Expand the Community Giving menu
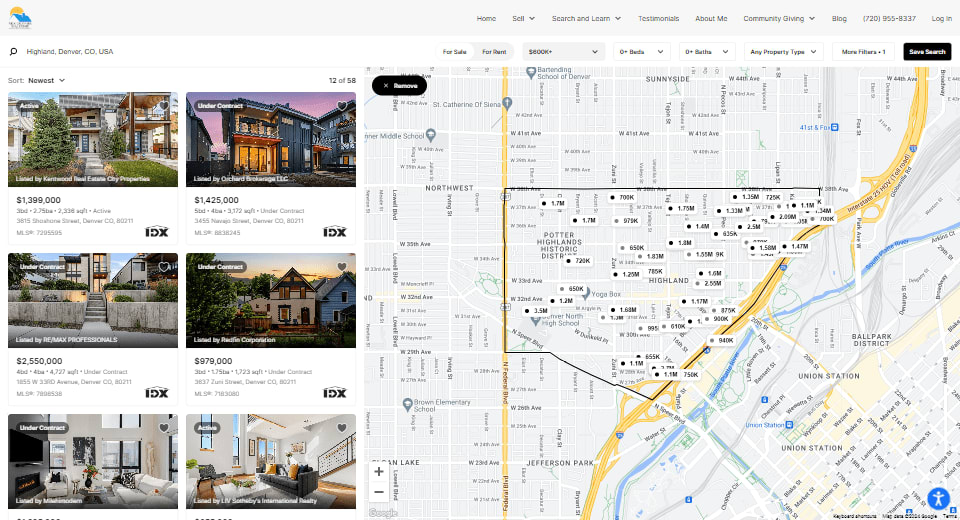This screenshot has height=520, width=960. [x=779, y=18]
